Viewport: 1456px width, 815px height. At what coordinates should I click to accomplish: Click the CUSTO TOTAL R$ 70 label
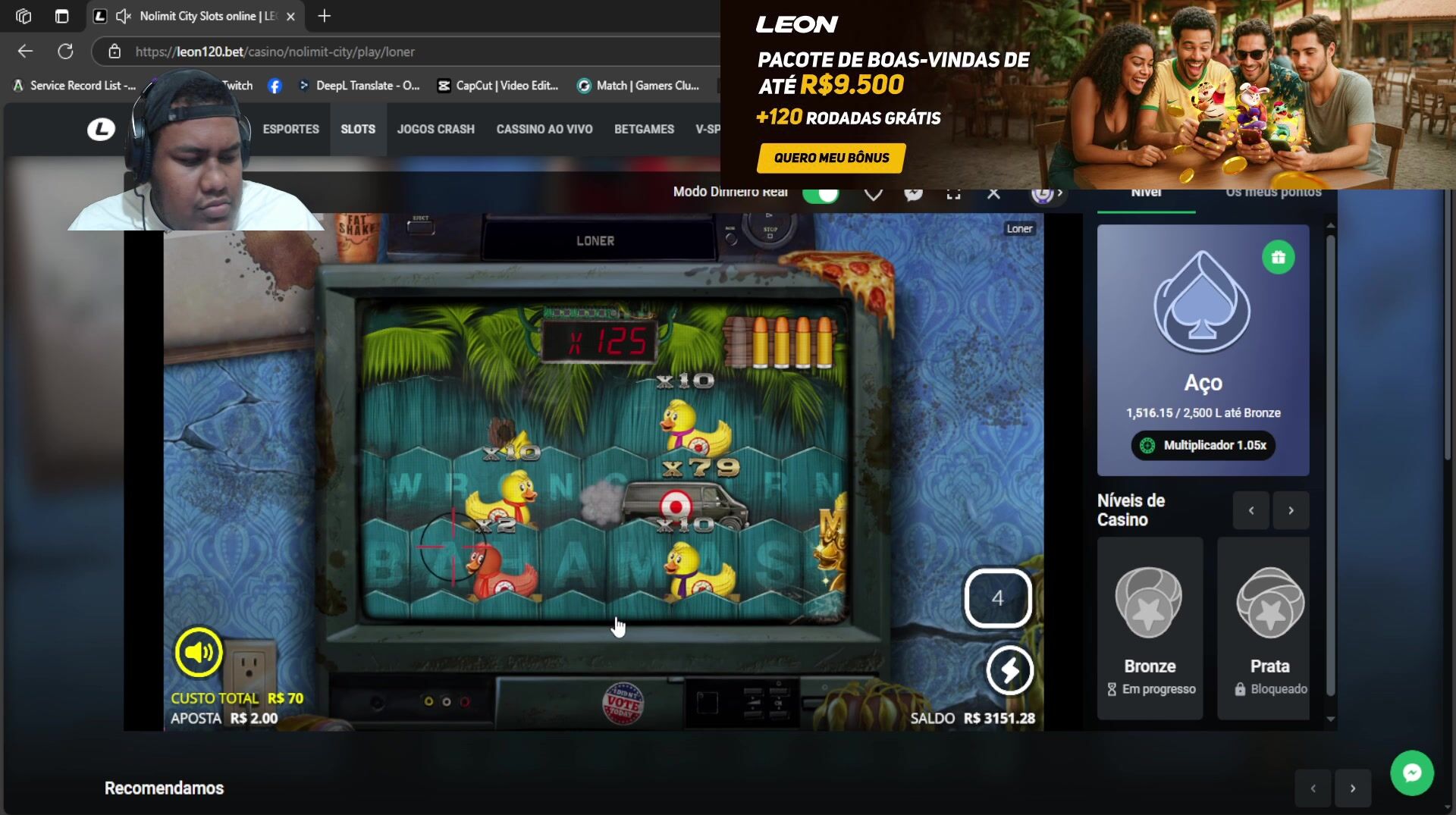pyautogui.click(x=237, y=698)
